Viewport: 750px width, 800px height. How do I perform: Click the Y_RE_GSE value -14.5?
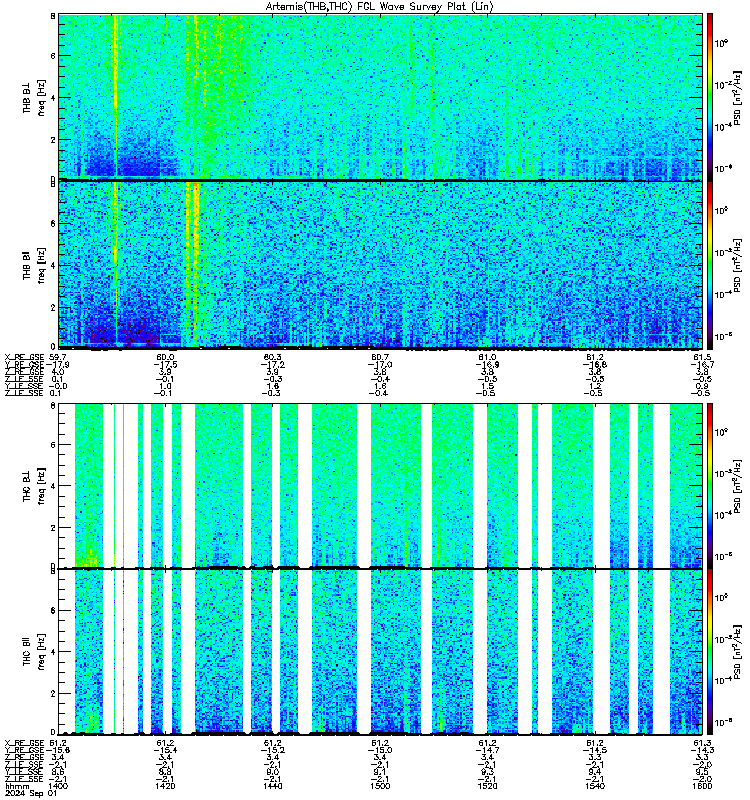(x=595, y=750)
